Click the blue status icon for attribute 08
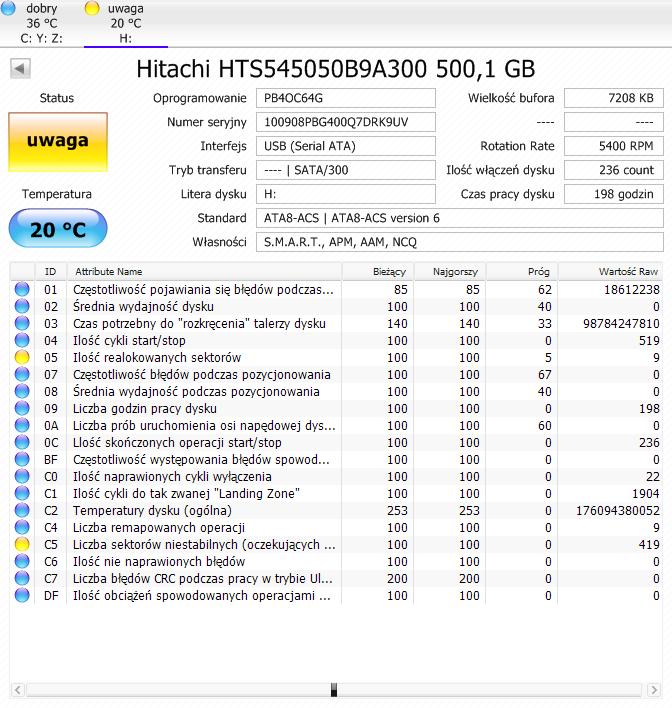The height and width of the screenshot is (708, 672). pos(22,391)
